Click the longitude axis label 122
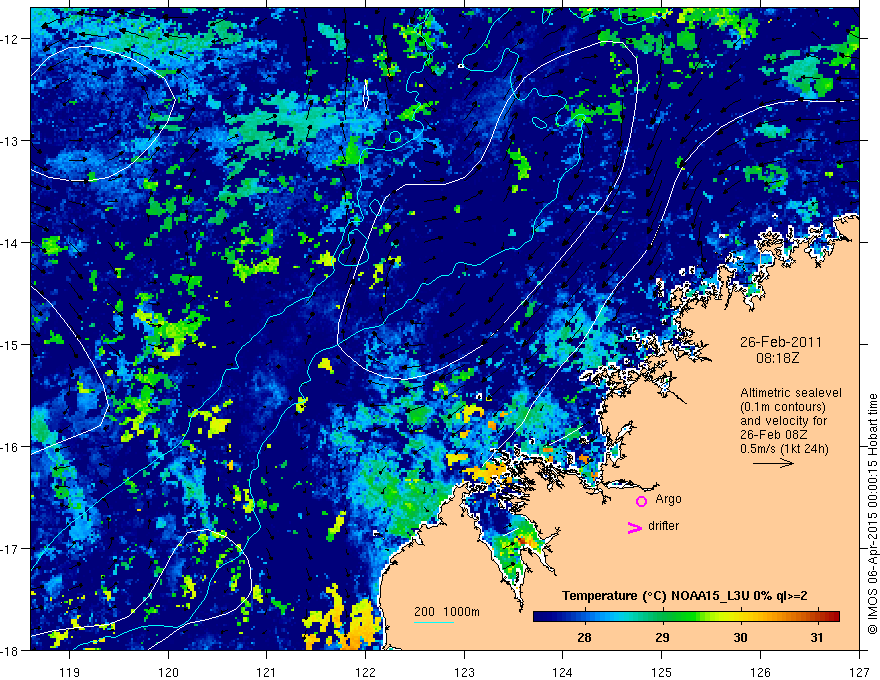880x680 pixels. click(x=365, y=672)
